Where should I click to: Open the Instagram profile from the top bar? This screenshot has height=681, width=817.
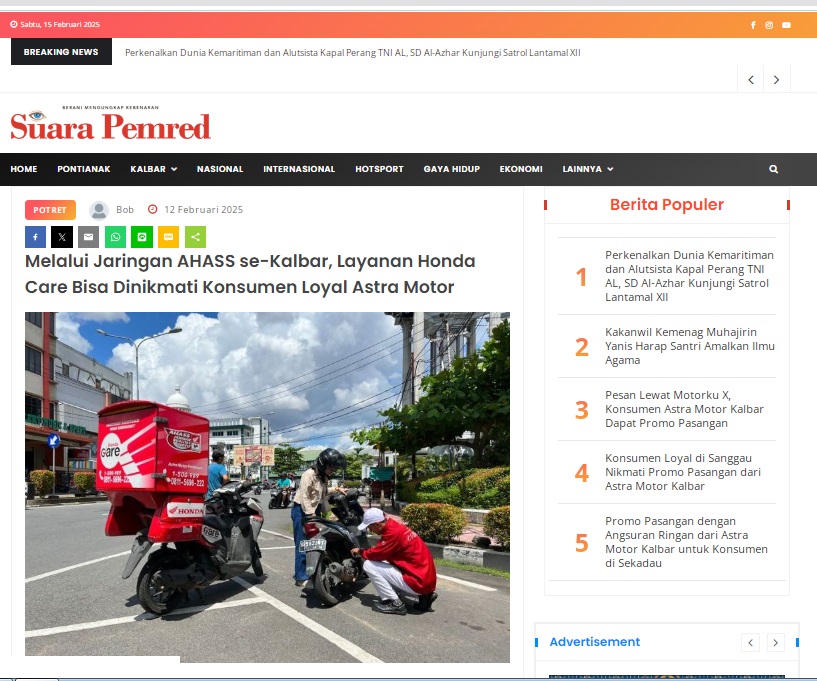pos(769,25)
